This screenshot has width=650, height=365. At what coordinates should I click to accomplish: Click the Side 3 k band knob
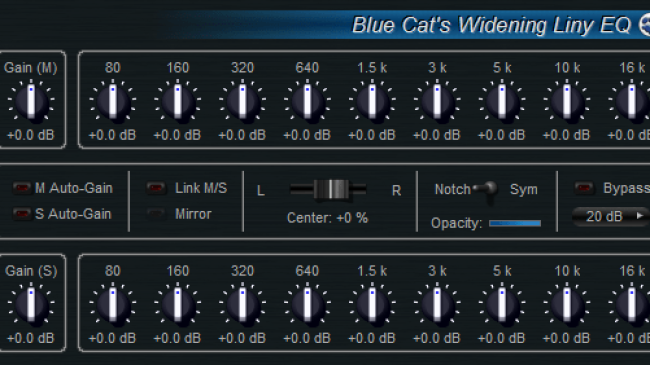(x=437, y=304)
